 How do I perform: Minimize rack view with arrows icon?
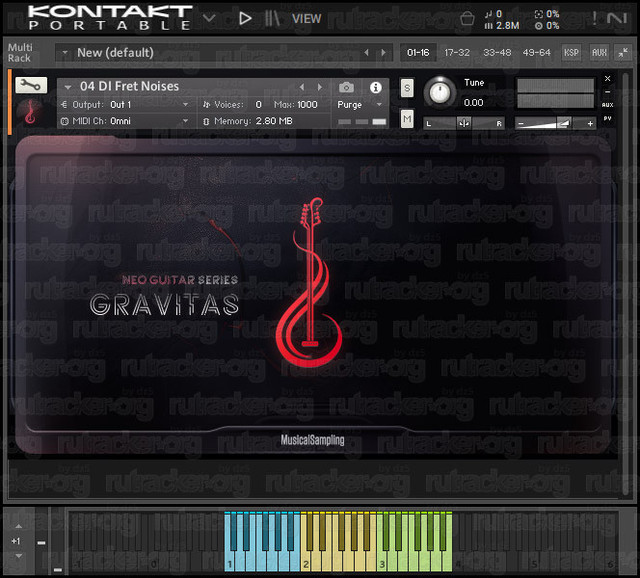[x=623, y=53]
